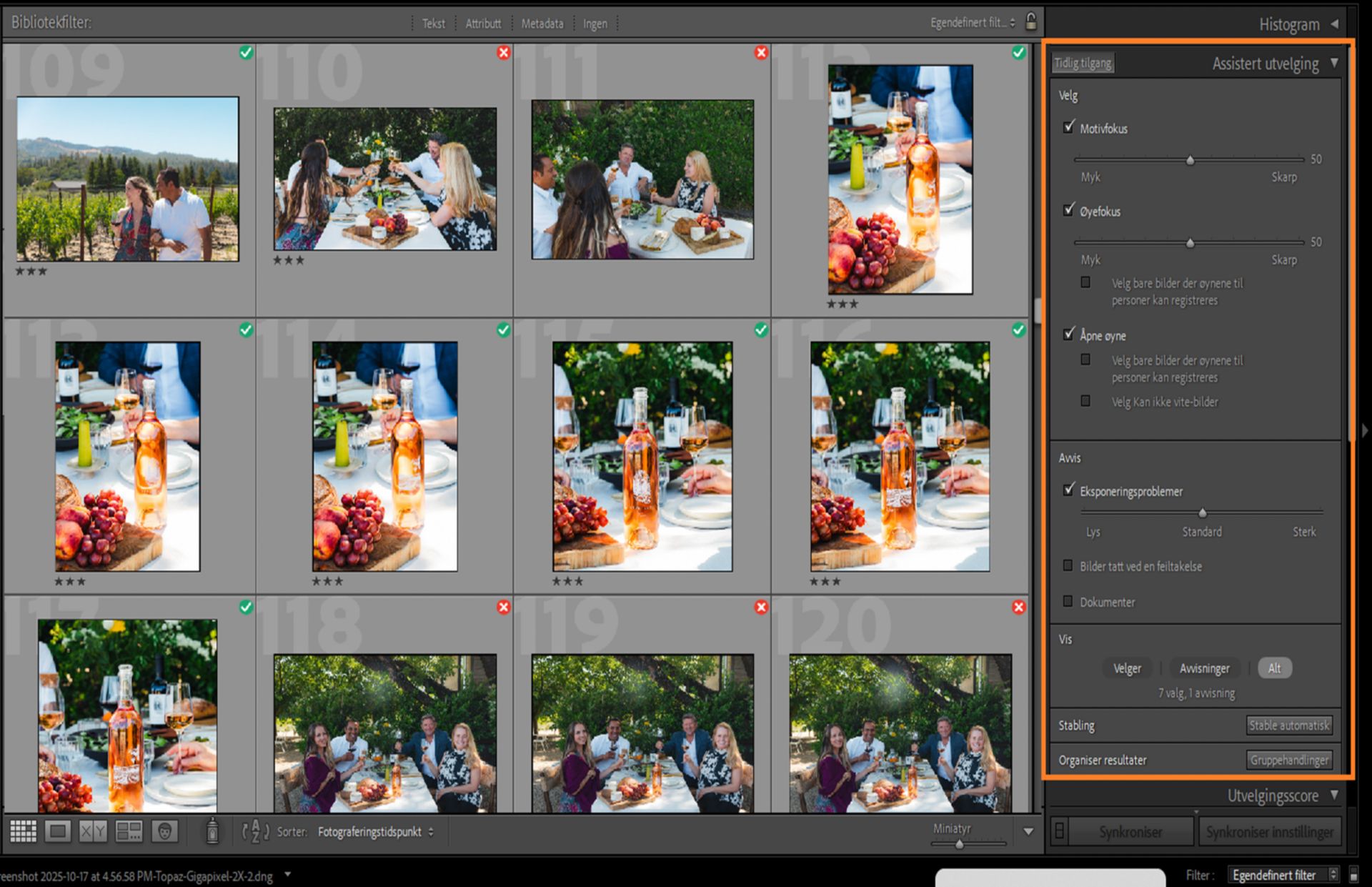
Task: Open filename dropdown arrow in filmstrip bar
Action: pyautogui.click(x=288, y=874)
